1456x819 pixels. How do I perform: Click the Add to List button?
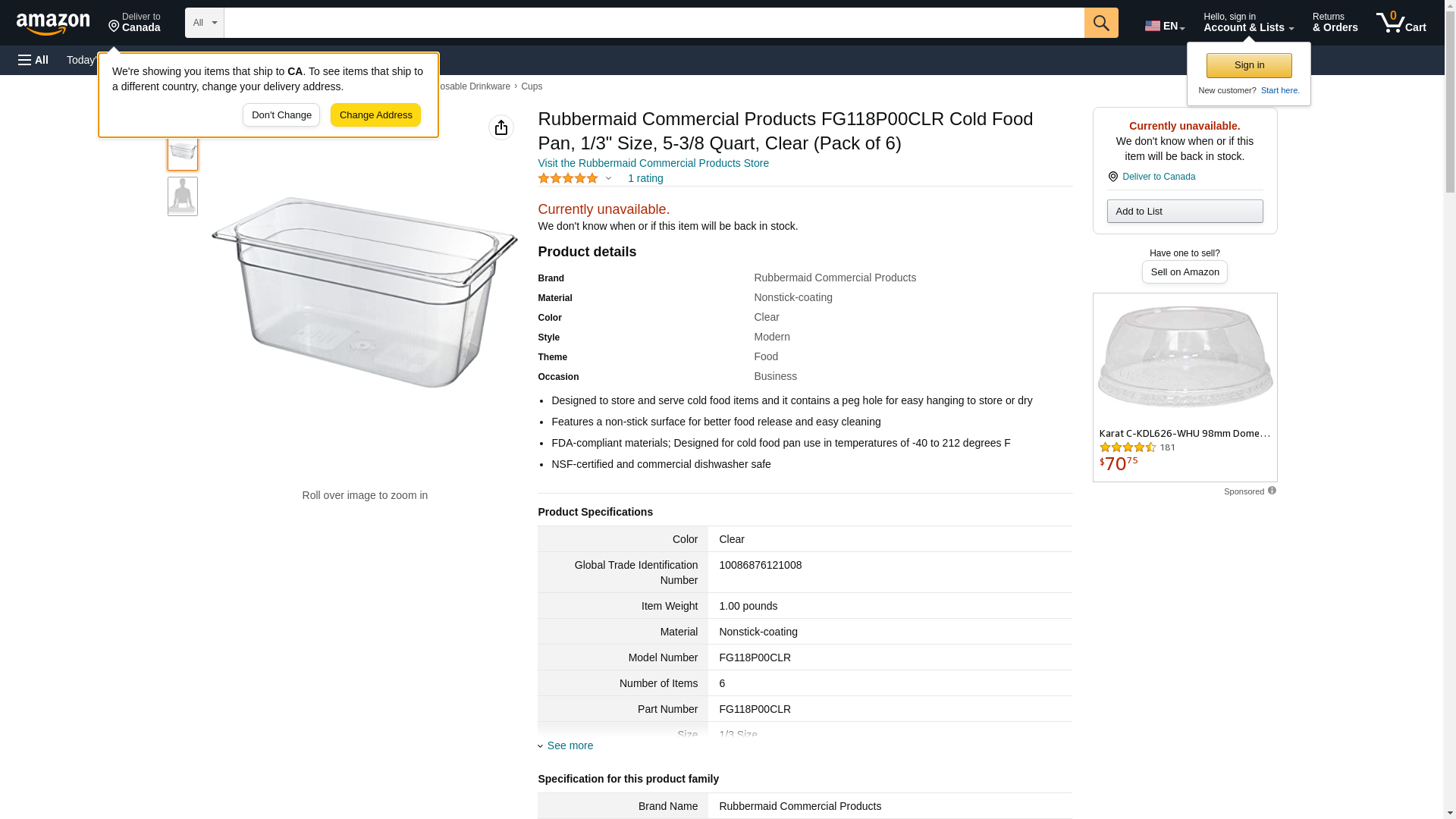pos(1185,211)
